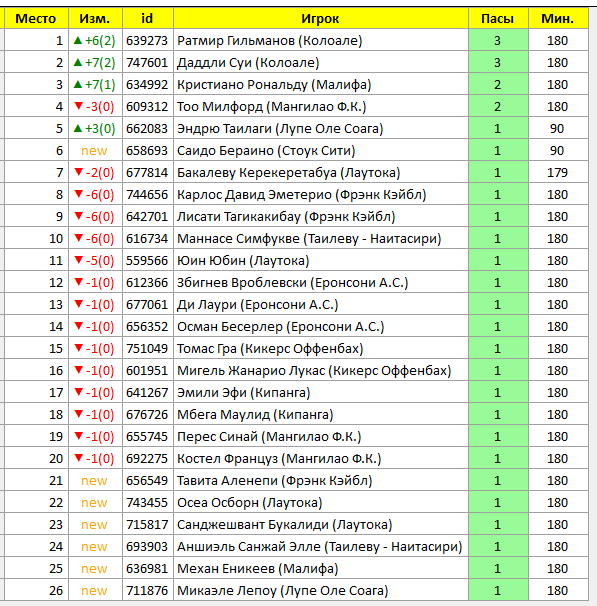The image size is (597, 606).
Task: Click the player name Саидо Бераино (Стоук Сити)
Action: coord(266,151)
